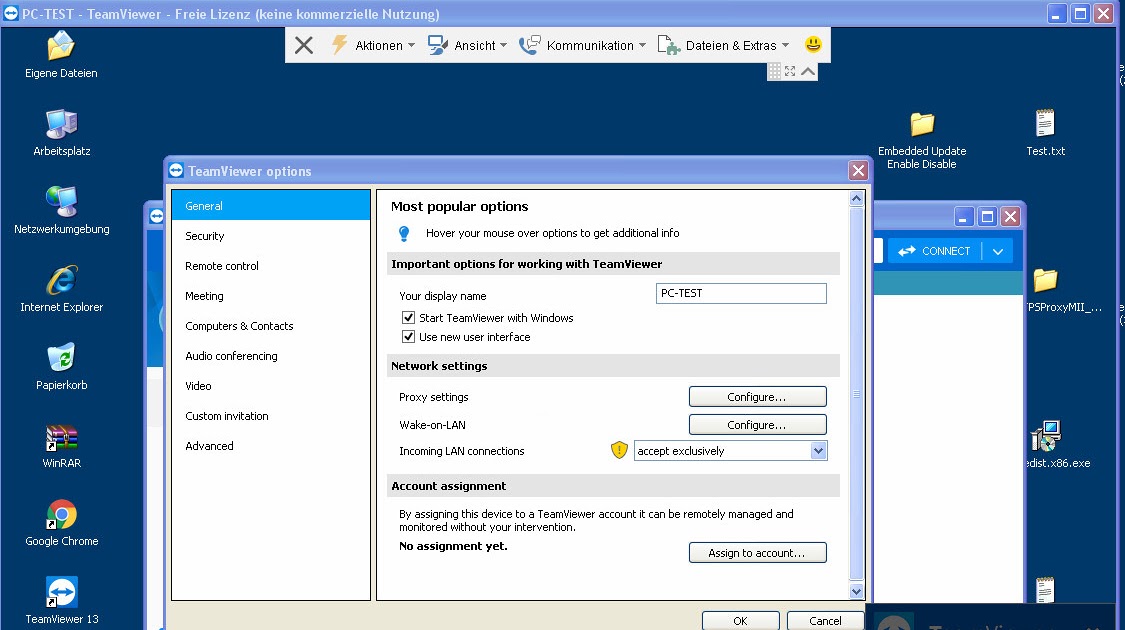1125x630 pixels.
Task: Select the General options category
Action: click(271, 206)
